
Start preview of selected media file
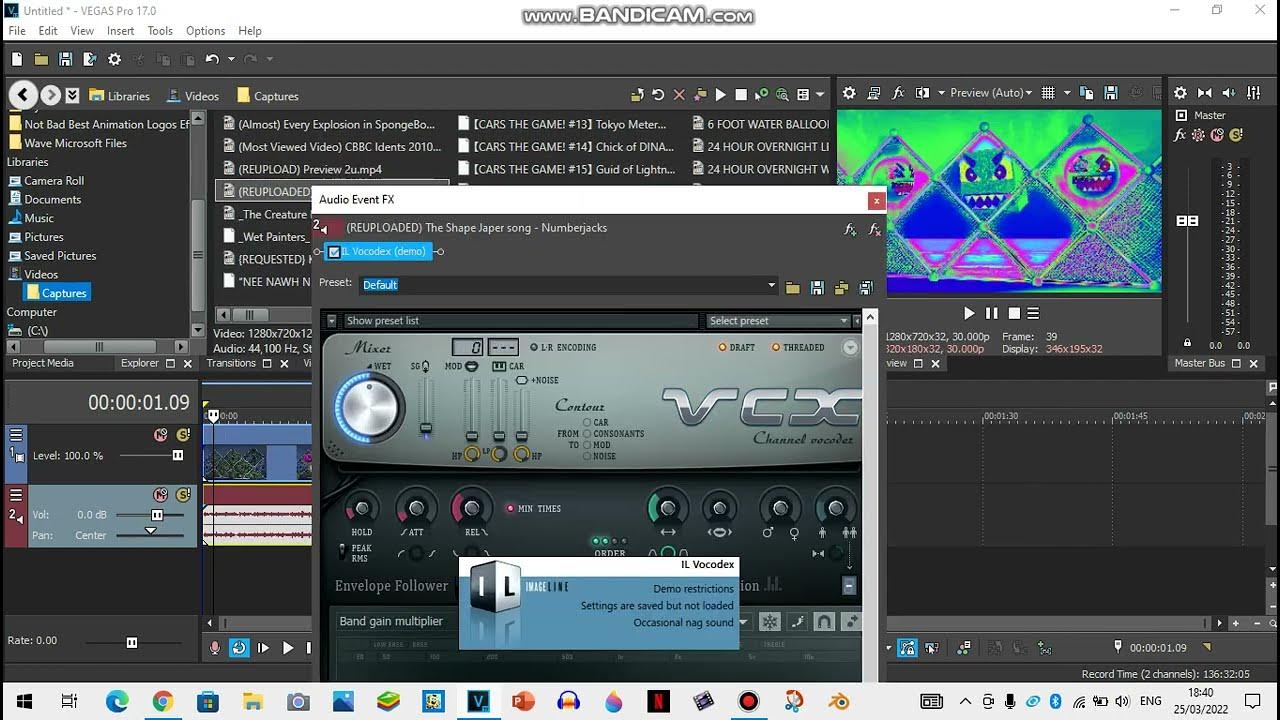720,95
